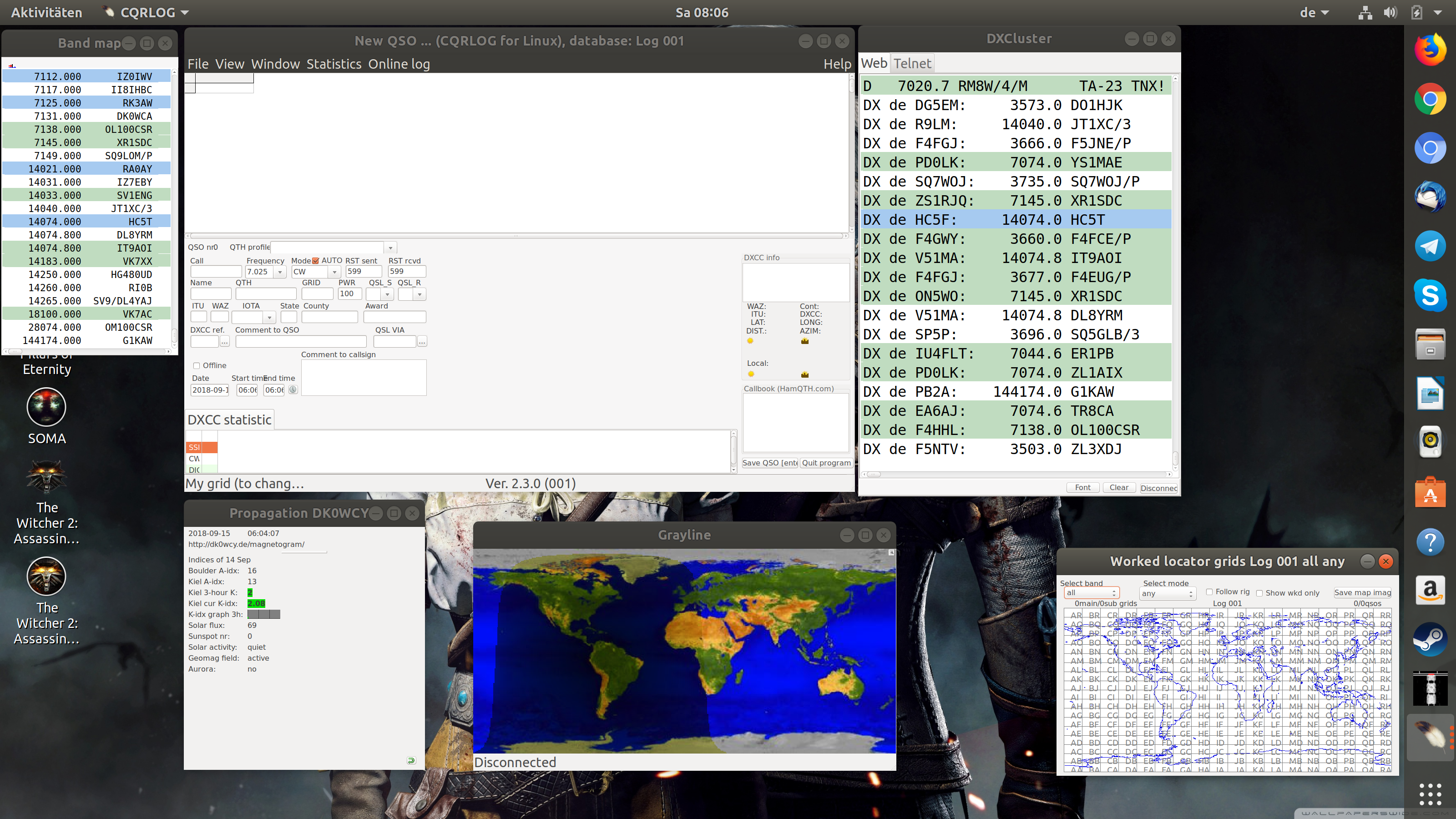Image resolution: width=1456 pixels, height=819 pixels.
Task: Open Select band dropdown
Action: click(1091, 593)
